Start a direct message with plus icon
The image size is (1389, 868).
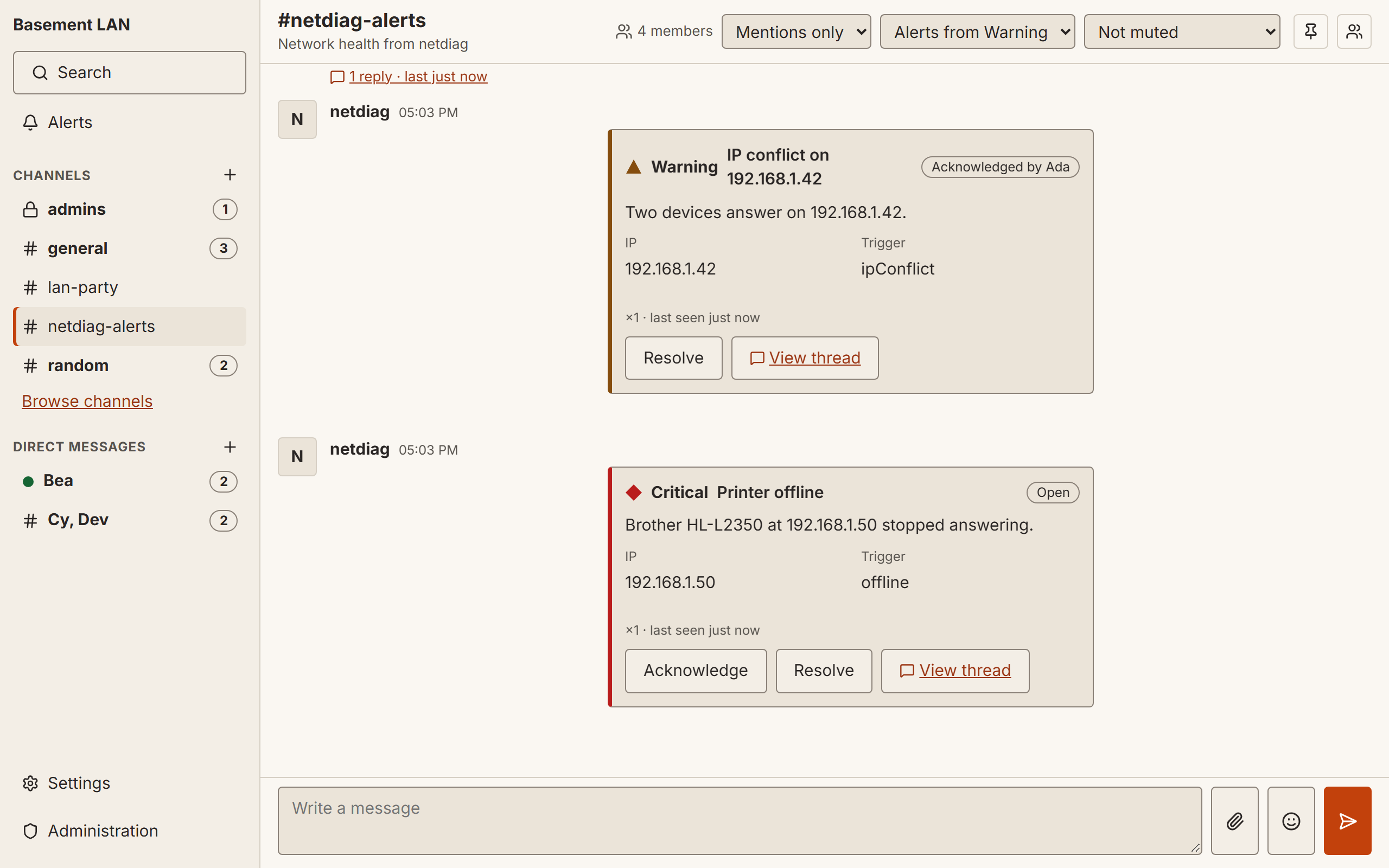pos(230,446)
